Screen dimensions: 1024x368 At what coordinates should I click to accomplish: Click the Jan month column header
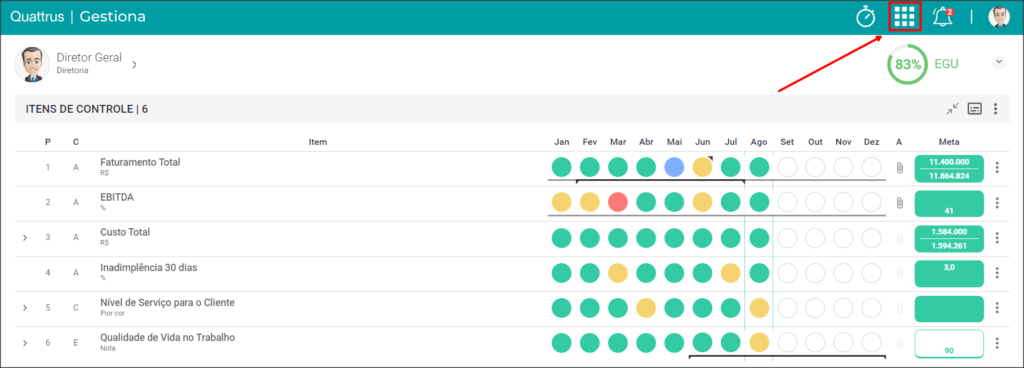coord(562,142)
